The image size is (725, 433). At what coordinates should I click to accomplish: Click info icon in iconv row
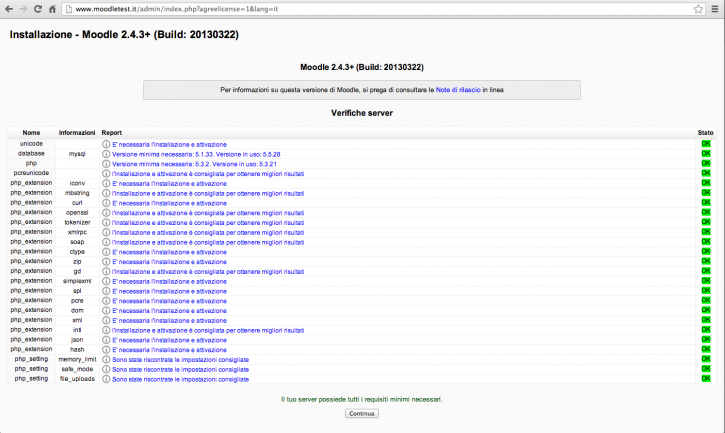106,184
